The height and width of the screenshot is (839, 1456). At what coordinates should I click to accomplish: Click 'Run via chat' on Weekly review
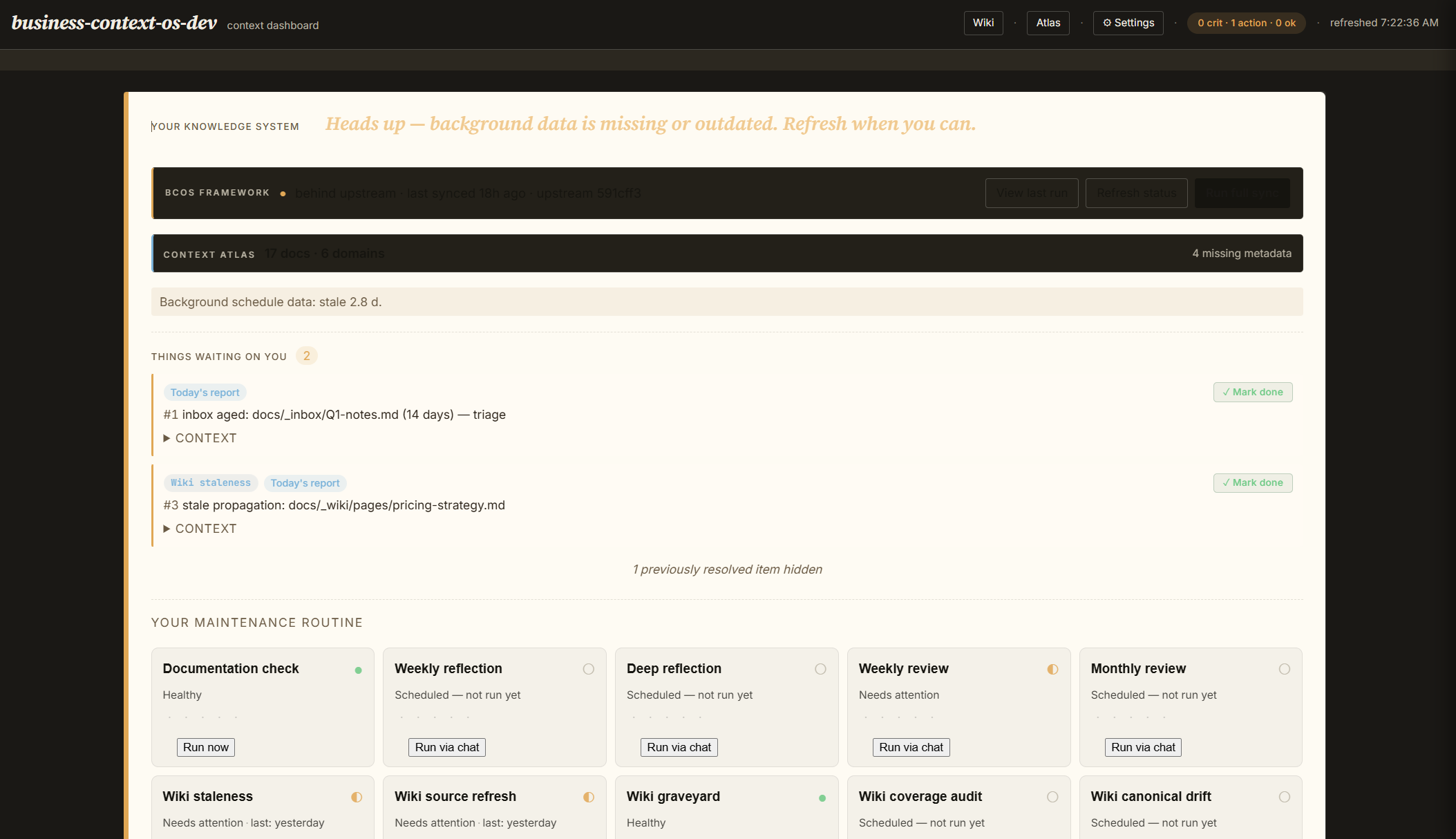[x=911, y=747]
